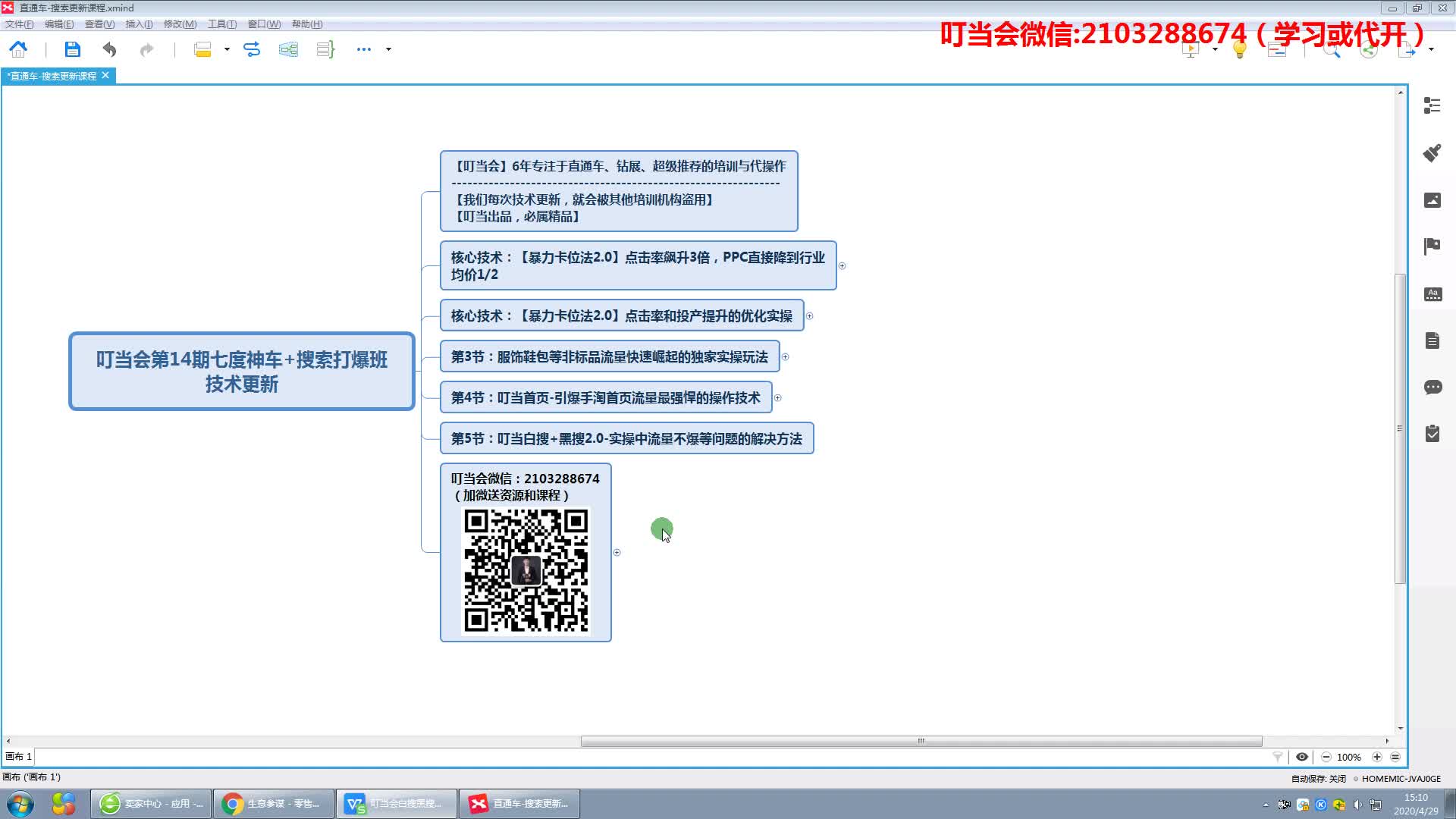Click the QR code image in the topic
The image size is (1456, 819).
click(526, 571)
